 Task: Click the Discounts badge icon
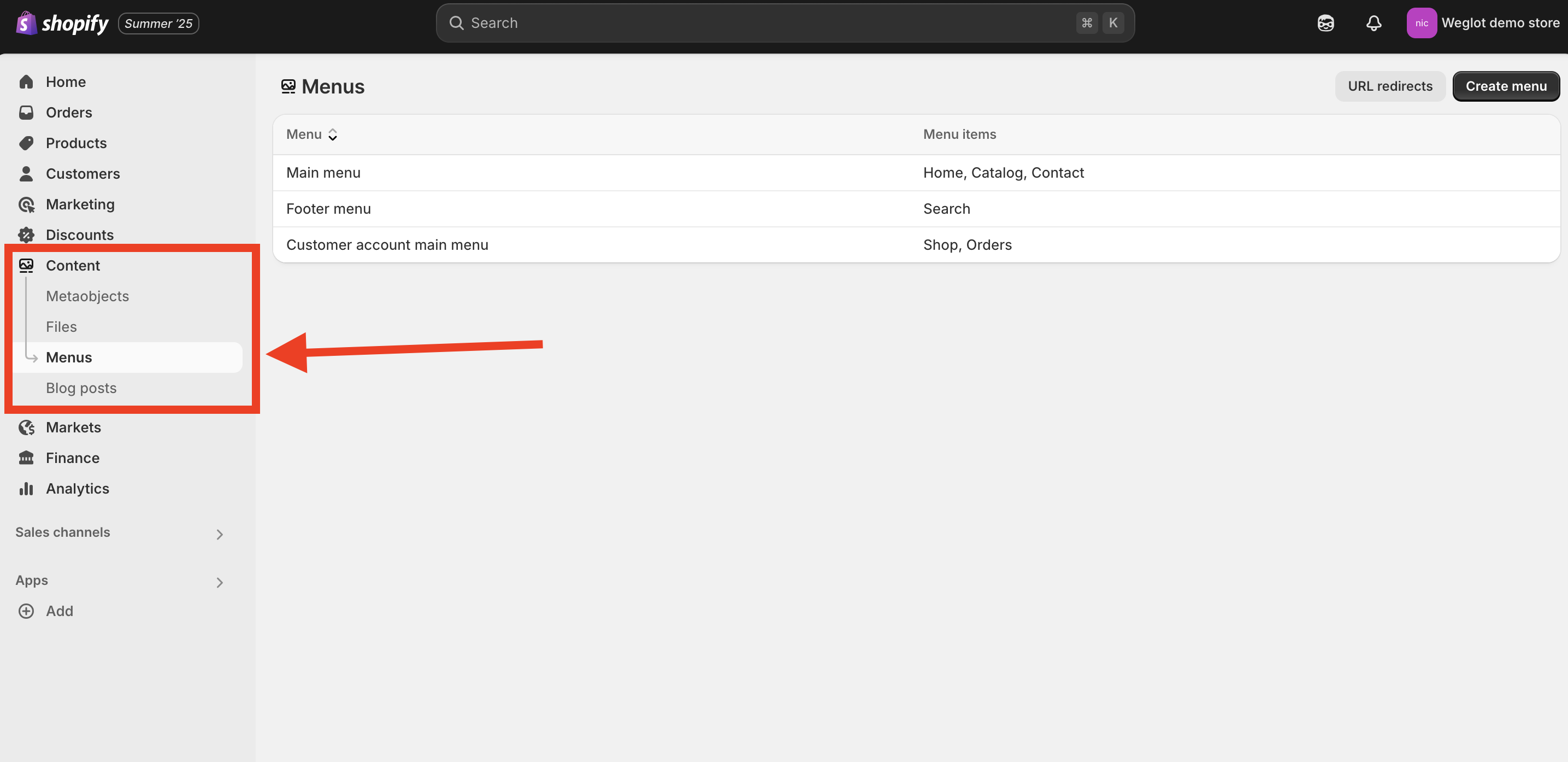pos(26,235)
